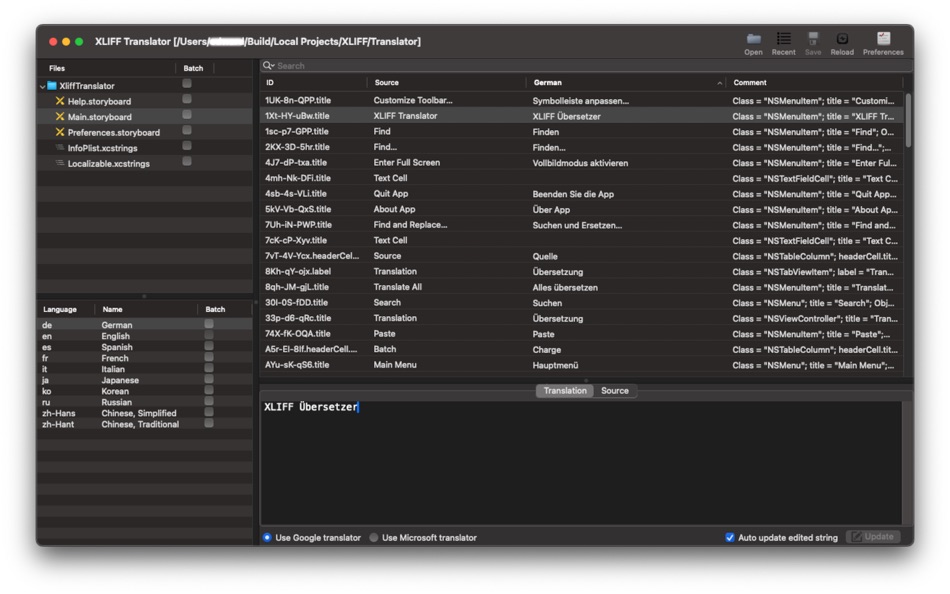Screen dimensions: 950x594
Task: Toggle batch checkbox for InfoPlist.xcstrings
Action: click(187, 145)
